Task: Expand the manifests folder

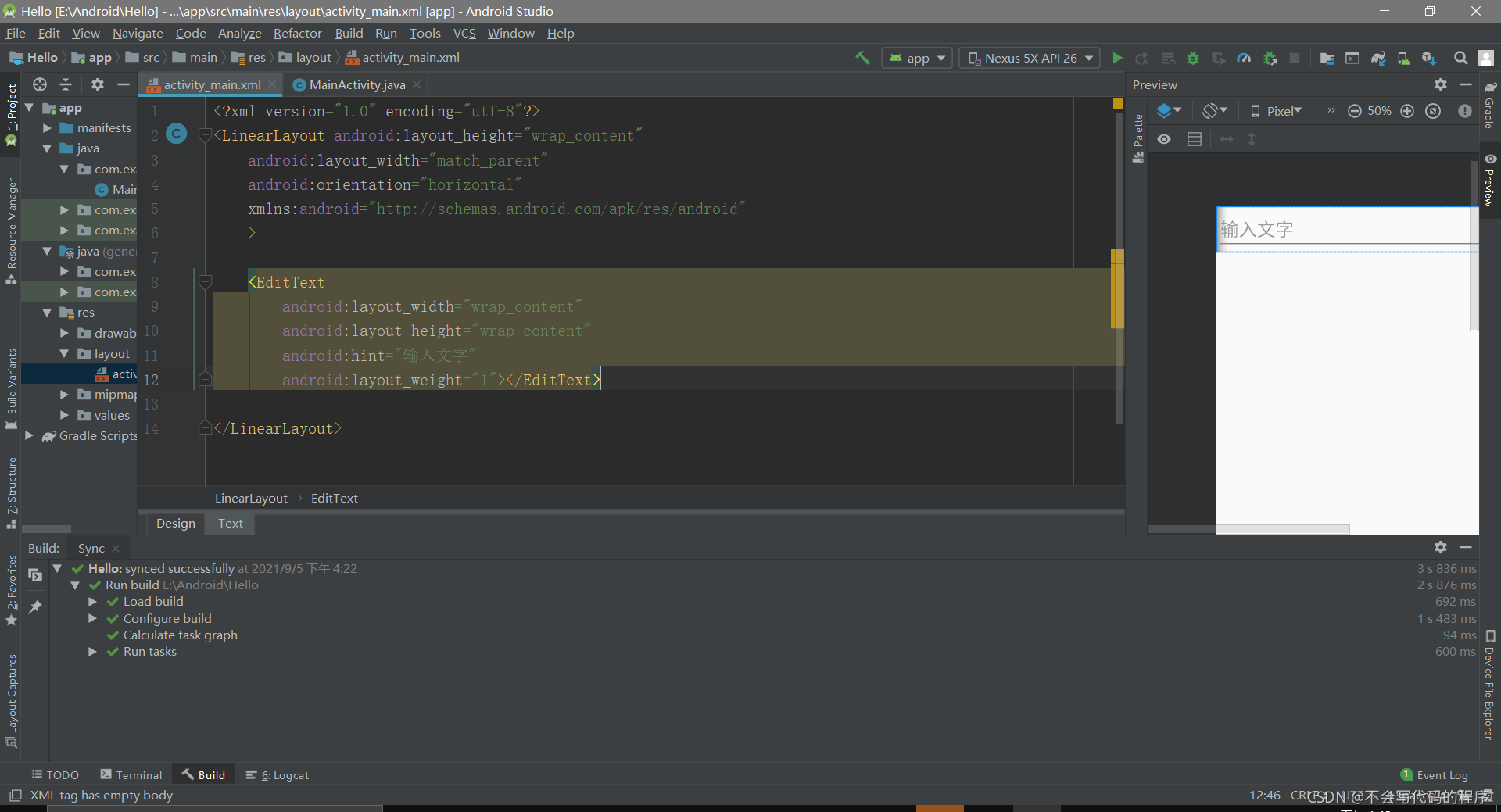Action: [47, 127]
